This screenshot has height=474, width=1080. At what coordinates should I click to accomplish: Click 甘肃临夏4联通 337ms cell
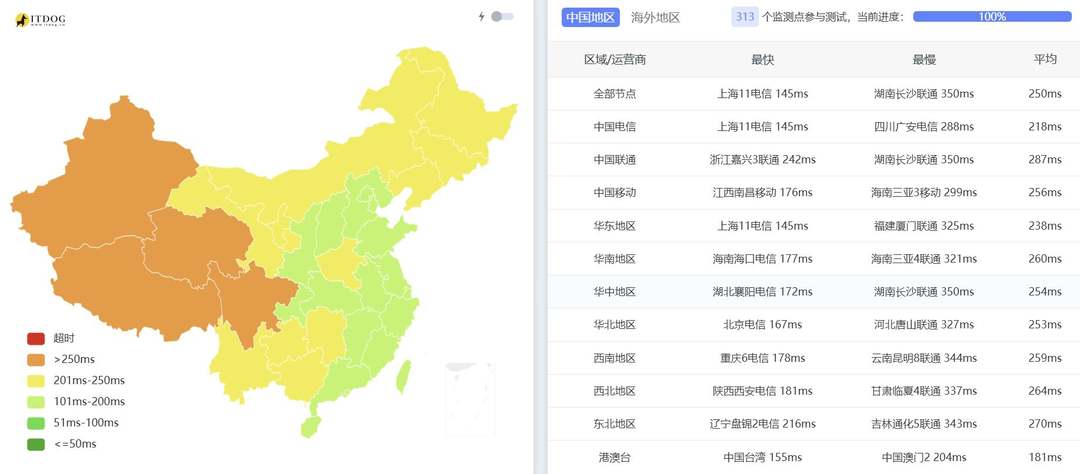coord(924,391)
